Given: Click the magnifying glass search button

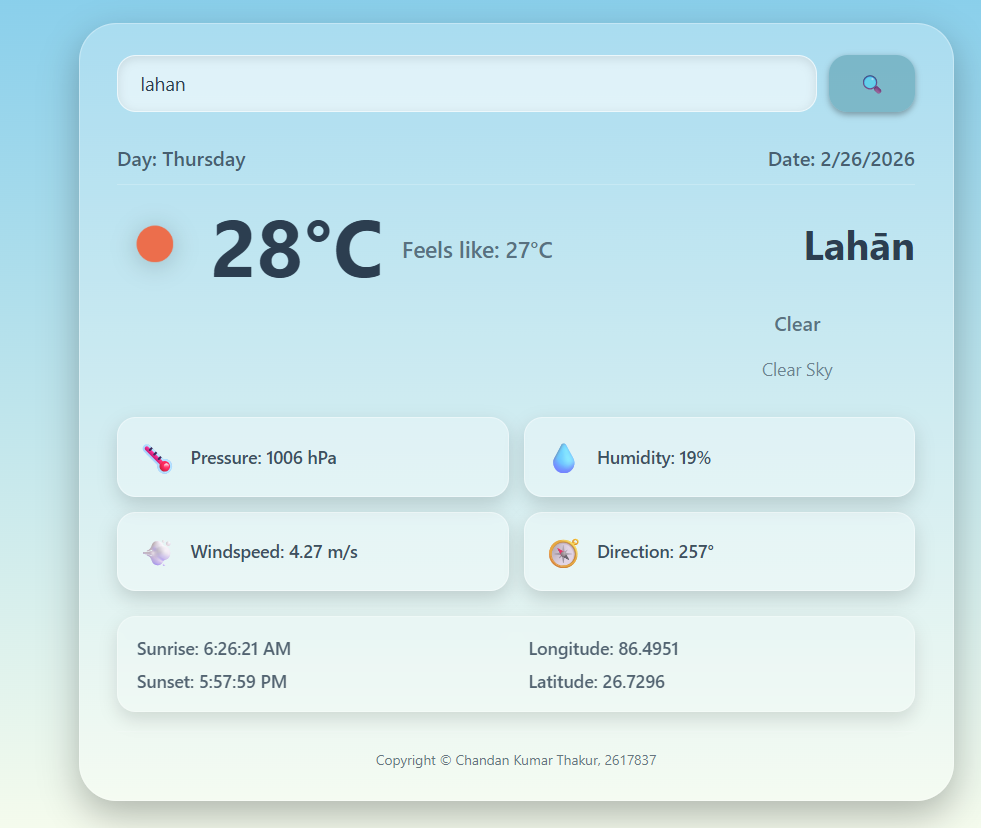Looking at the screenshot, I should [x=871, y=84].
